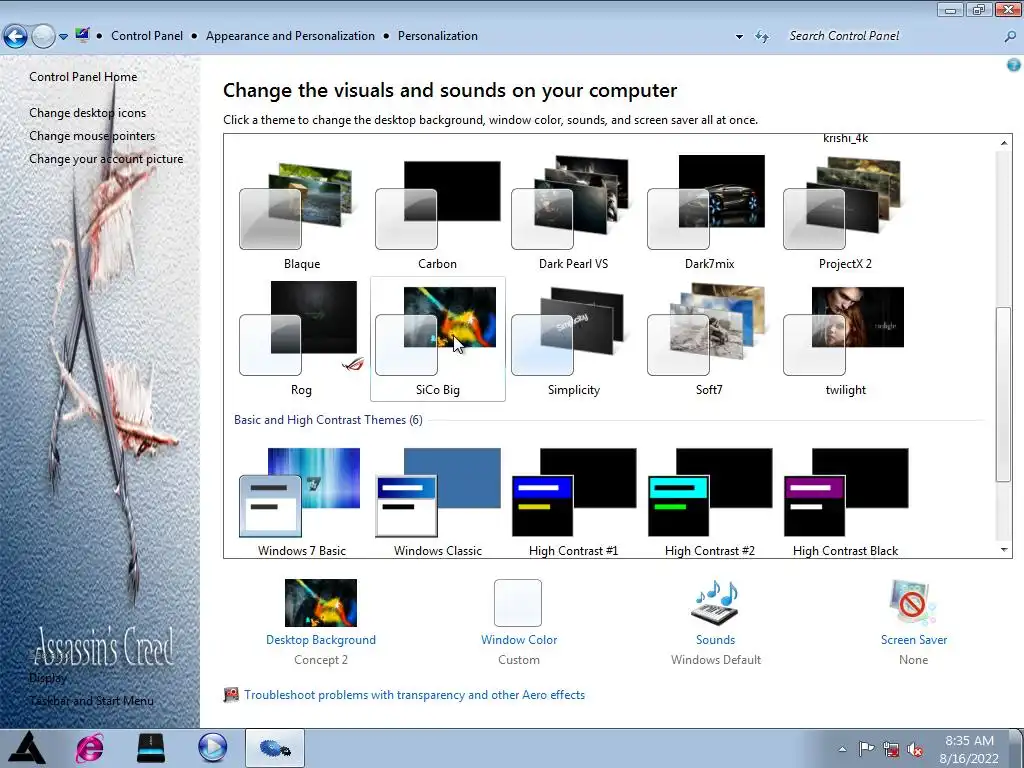This screenshot has height=768, width=1024.
Task: Click the Personalization taskbar button
Action: pos(275,748)
